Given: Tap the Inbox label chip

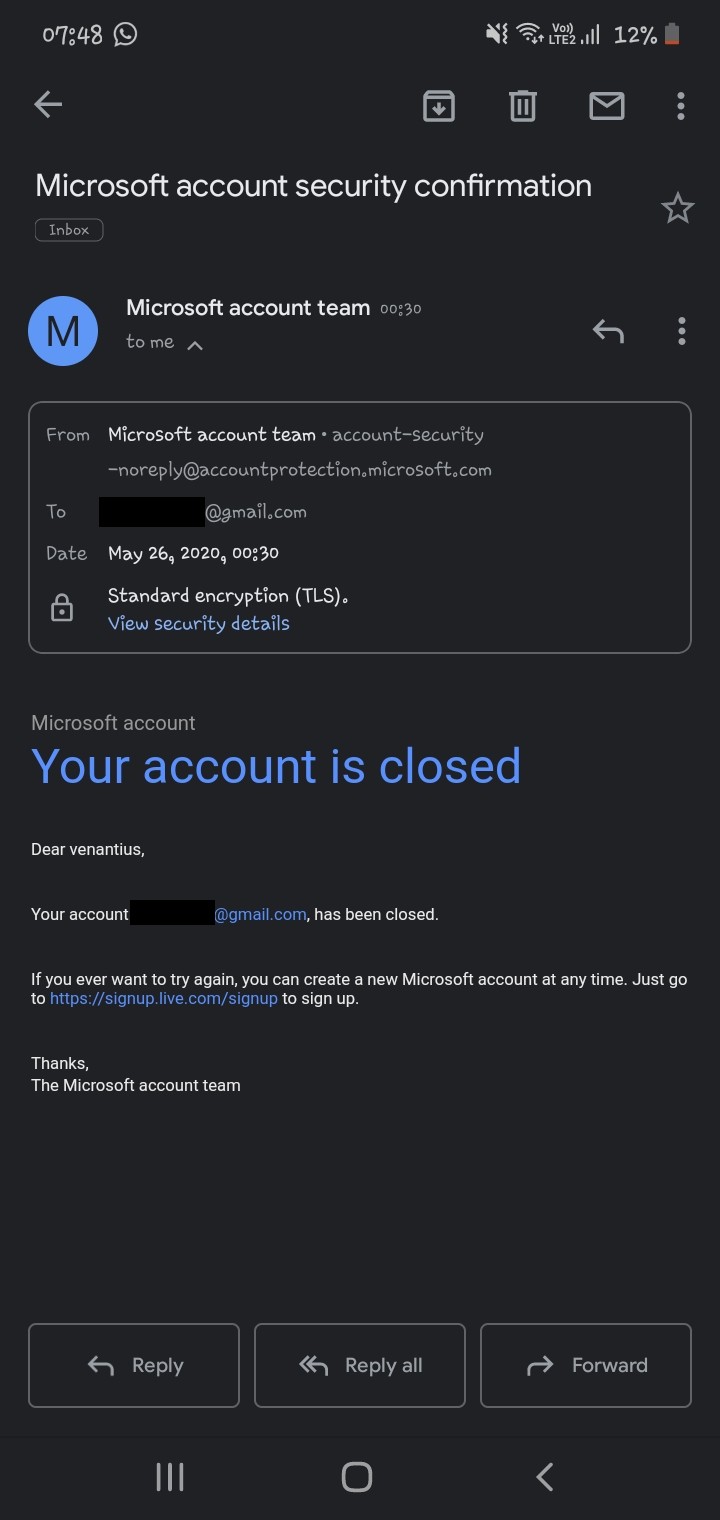Looking at the screenshot, I should [69, 230].
